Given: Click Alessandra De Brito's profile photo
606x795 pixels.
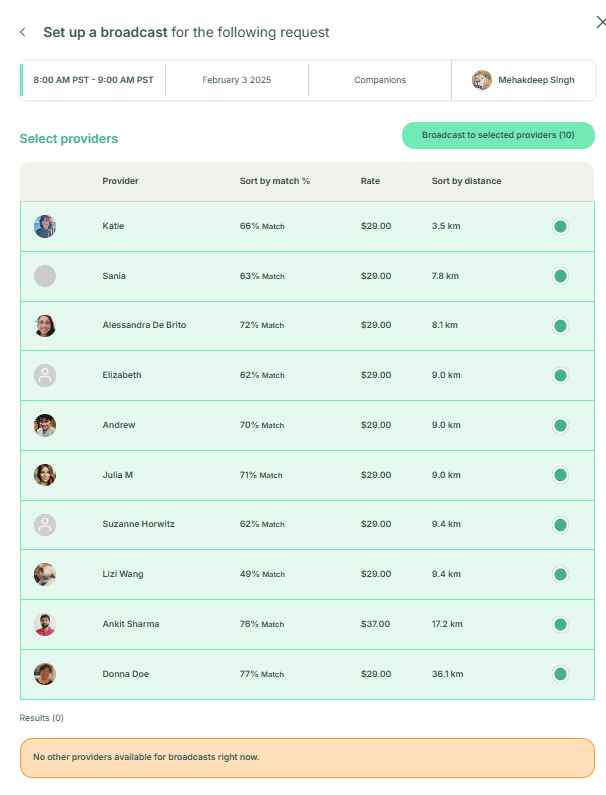Looking at the screenshot, I should tap(45, 325).
